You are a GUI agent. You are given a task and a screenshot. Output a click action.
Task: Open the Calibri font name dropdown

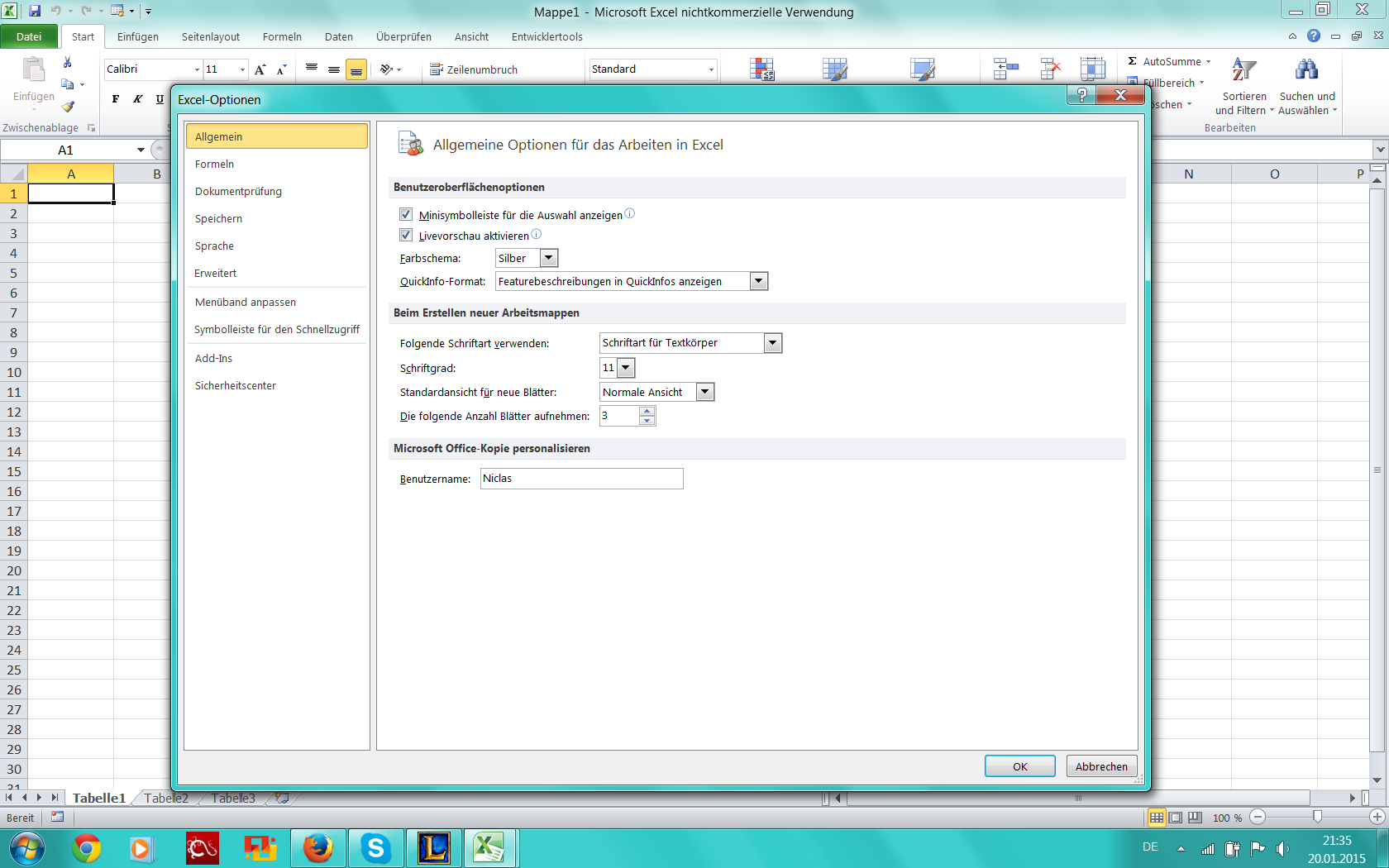click(197, 69)
